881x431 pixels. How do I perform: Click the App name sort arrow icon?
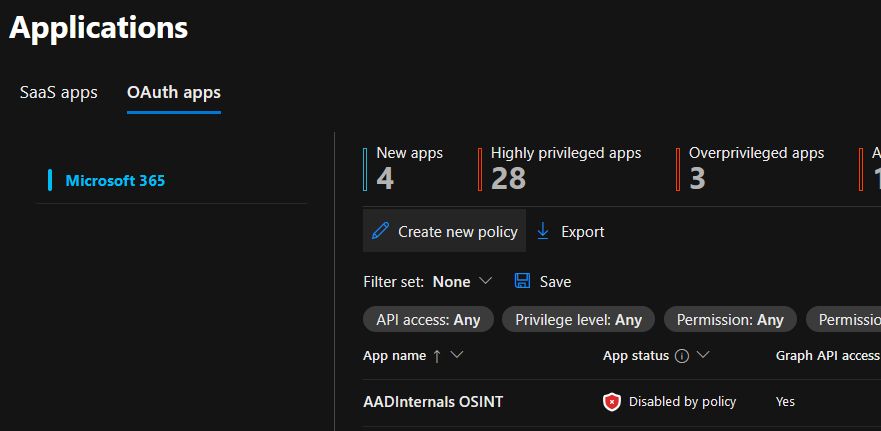click(437, 356)
